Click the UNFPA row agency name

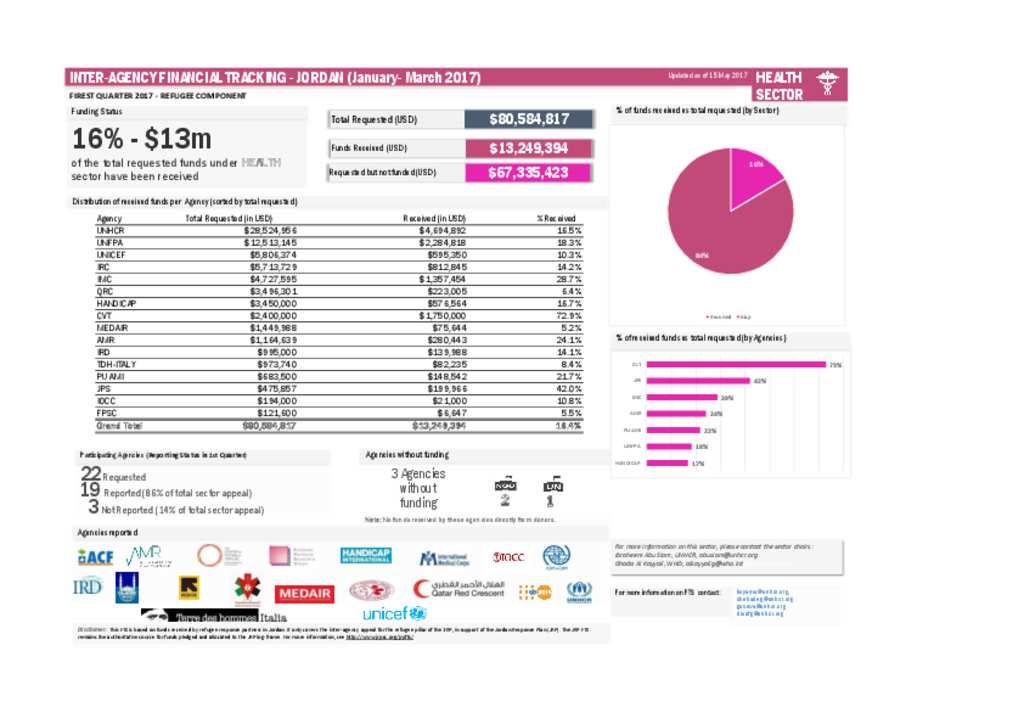110,243
